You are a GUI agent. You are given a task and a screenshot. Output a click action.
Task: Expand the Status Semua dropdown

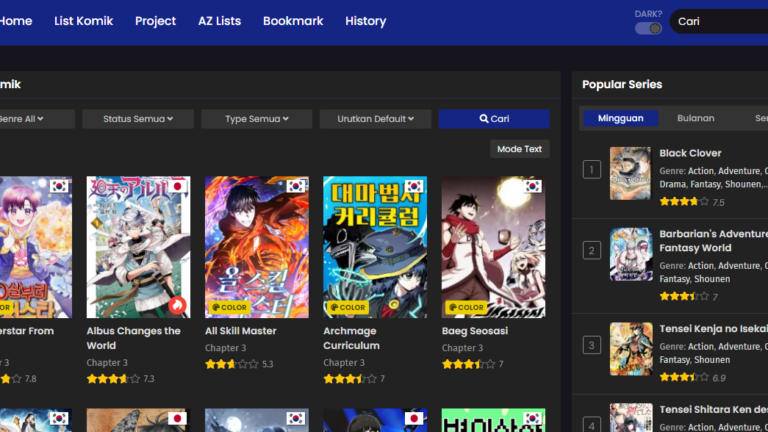(x=138, y=119)
